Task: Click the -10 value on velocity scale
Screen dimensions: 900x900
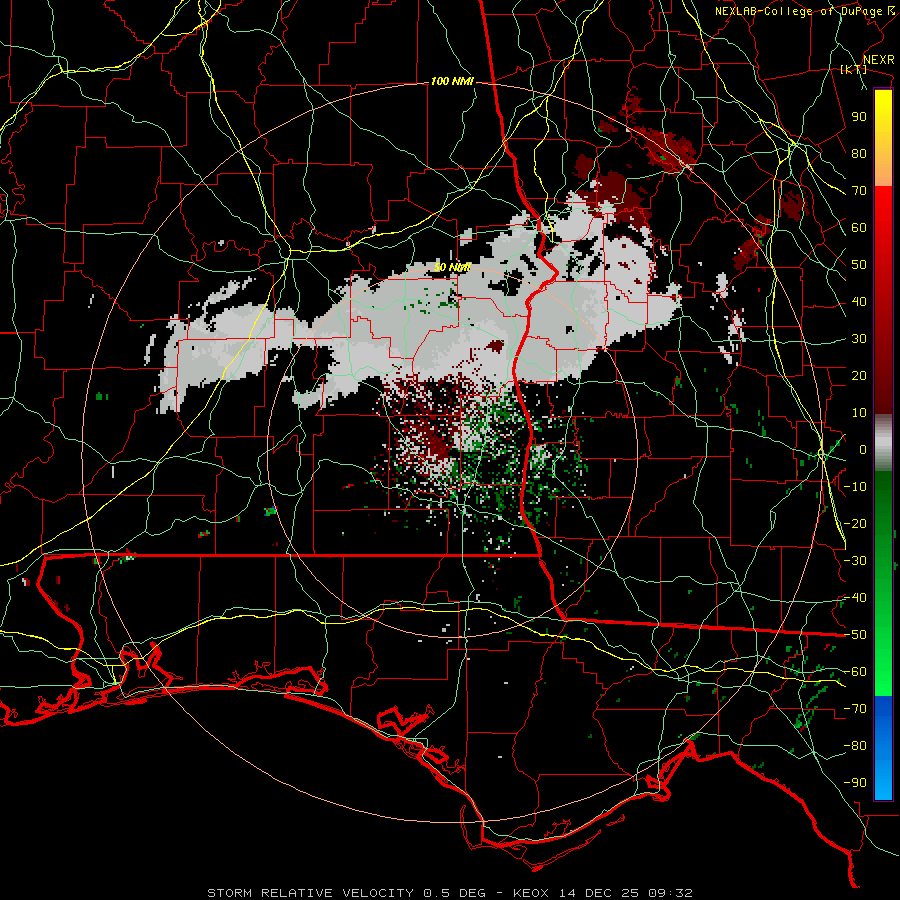Action: coord(855,487)
